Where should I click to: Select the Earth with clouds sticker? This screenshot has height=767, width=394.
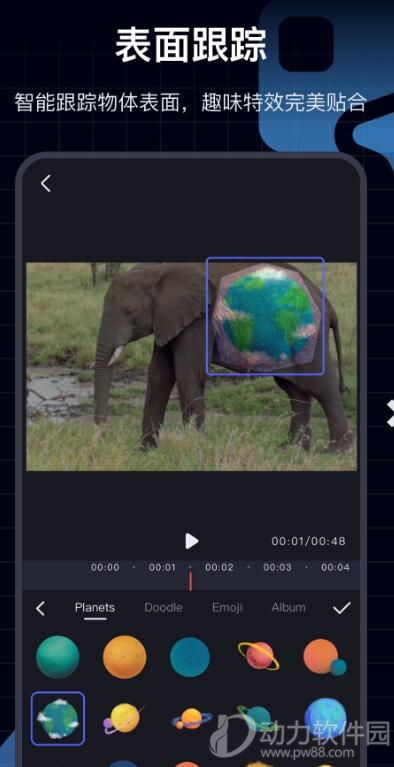click(x=58, y=719)
